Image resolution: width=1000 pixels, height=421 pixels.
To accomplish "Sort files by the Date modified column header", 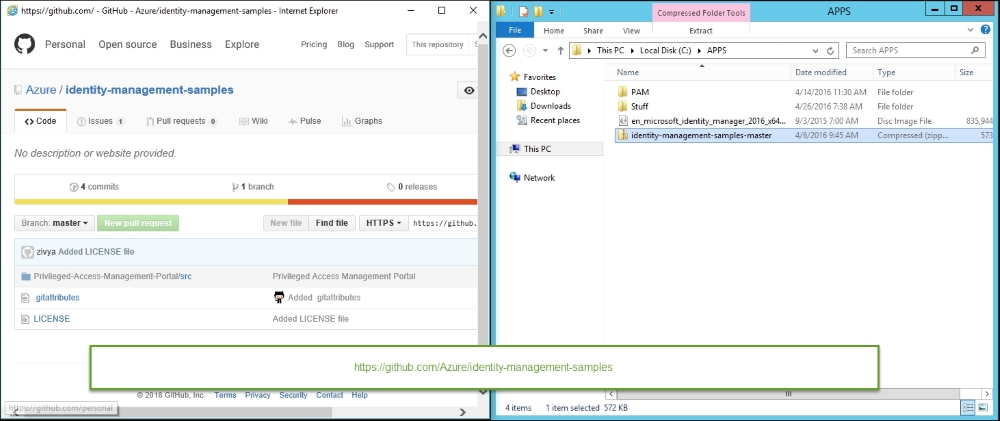I will tap(831, 73).
